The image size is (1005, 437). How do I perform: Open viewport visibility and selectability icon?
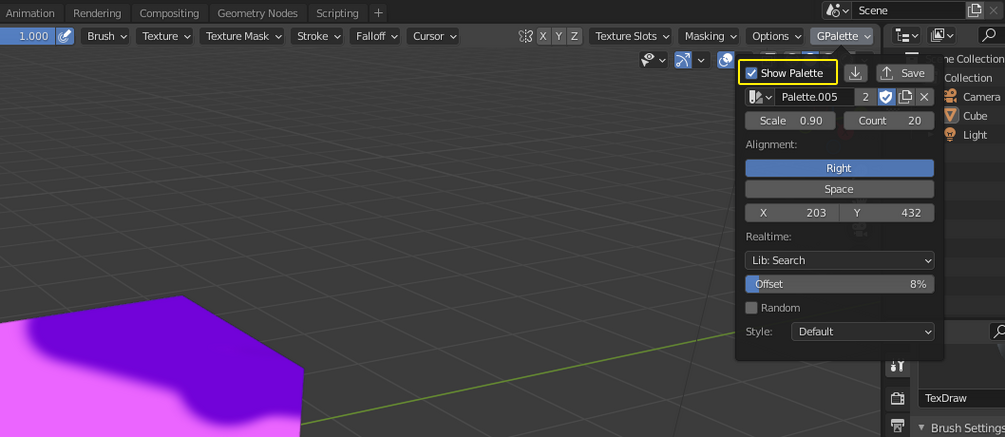(x=654, y=60)
